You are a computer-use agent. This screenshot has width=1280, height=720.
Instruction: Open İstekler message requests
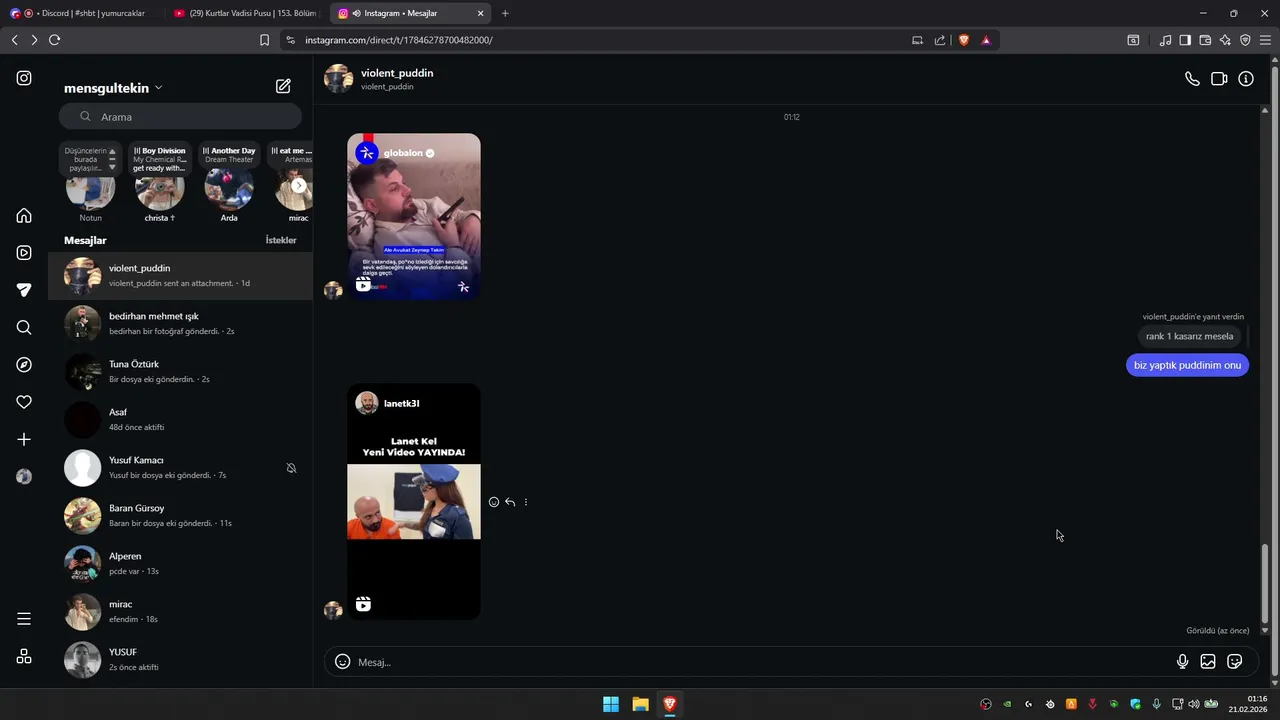point(281,240)
